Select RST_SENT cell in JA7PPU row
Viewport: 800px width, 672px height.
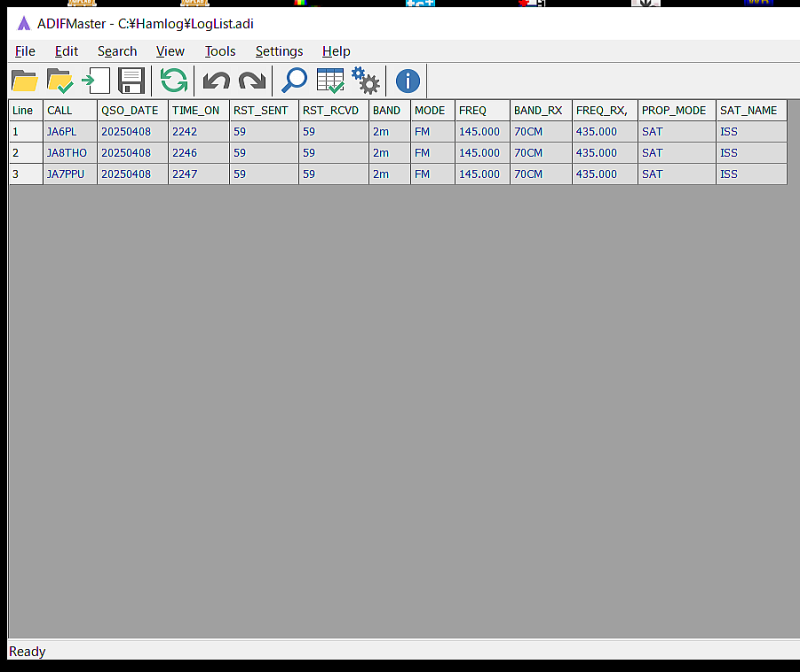point(264,174)
